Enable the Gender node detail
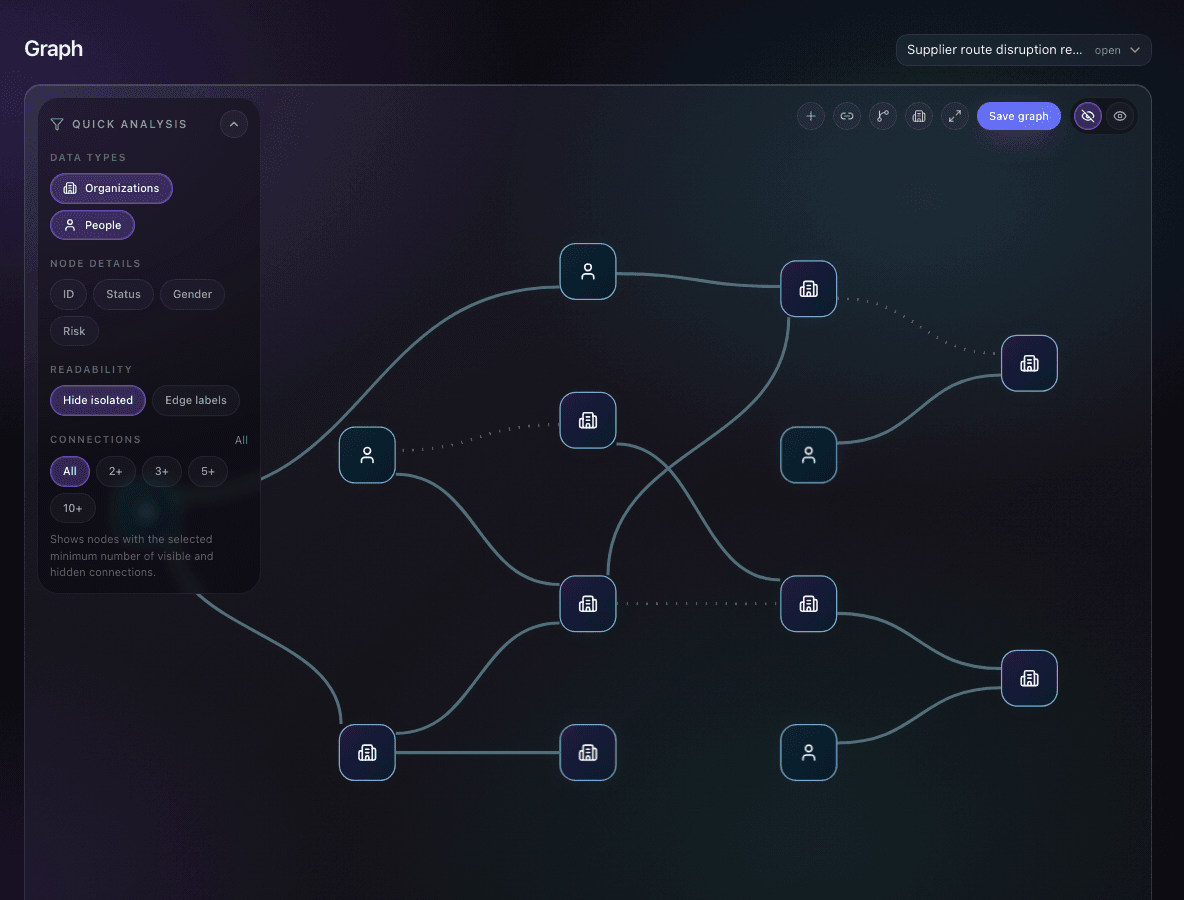 point(192,294)
